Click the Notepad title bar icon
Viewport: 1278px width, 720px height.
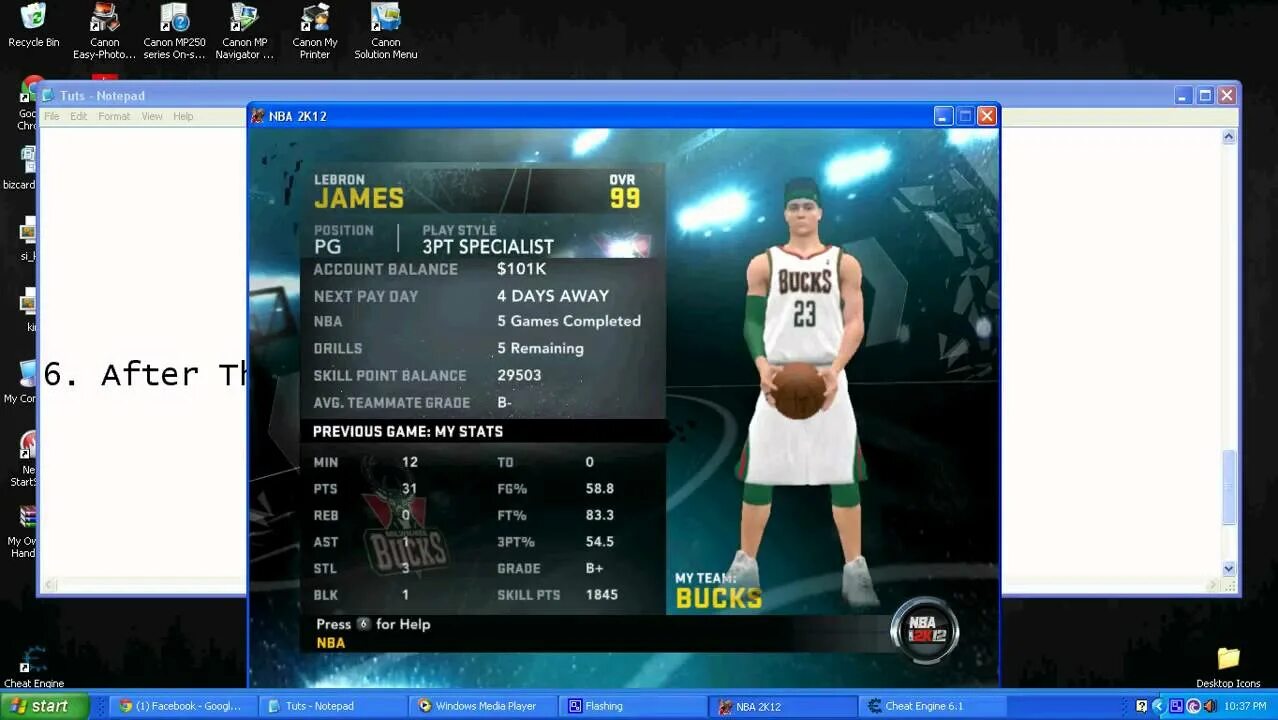click(47, 95)
